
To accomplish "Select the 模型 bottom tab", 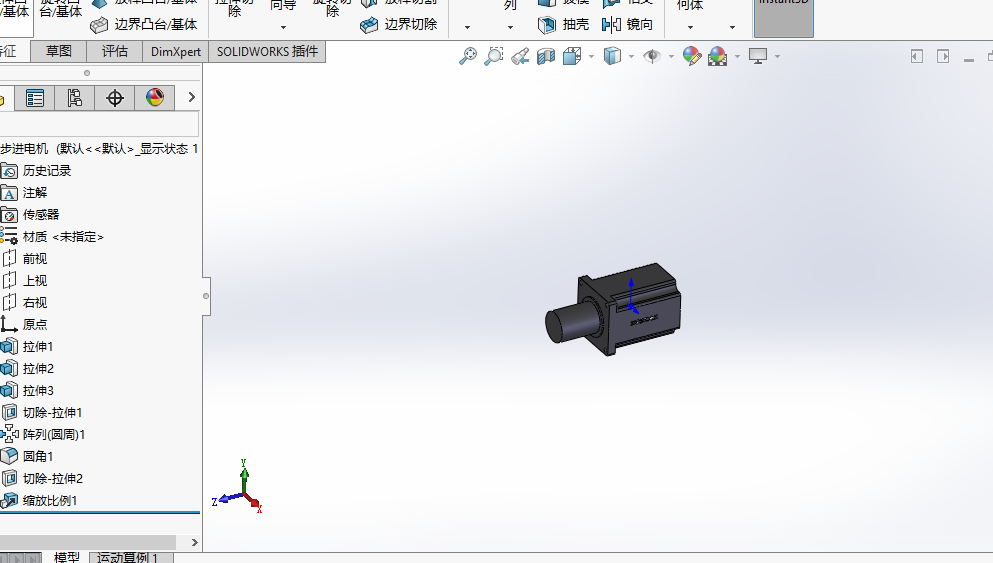I will pyautogui.click(x=66, y=557).
